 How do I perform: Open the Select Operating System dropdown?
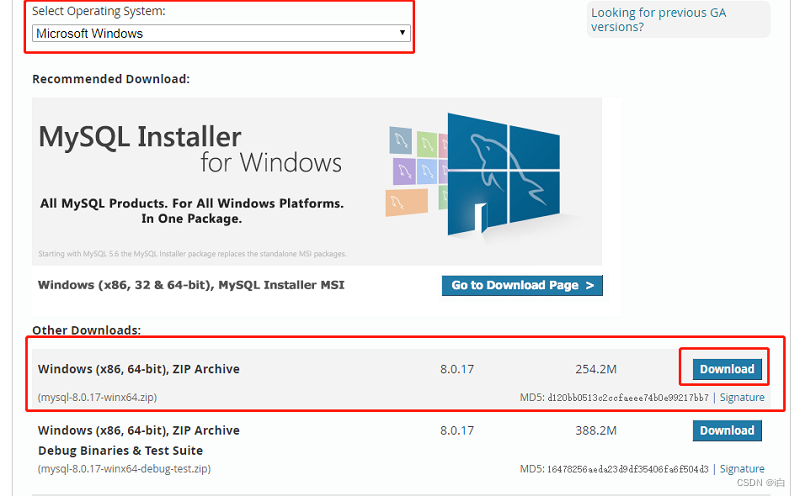[x=221, y=33]
